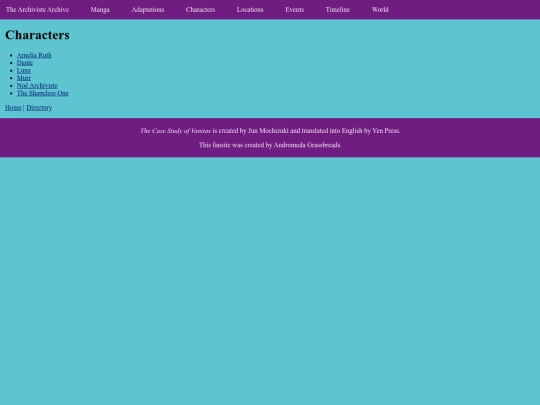Open the Timeline nav item

[338, 10]
